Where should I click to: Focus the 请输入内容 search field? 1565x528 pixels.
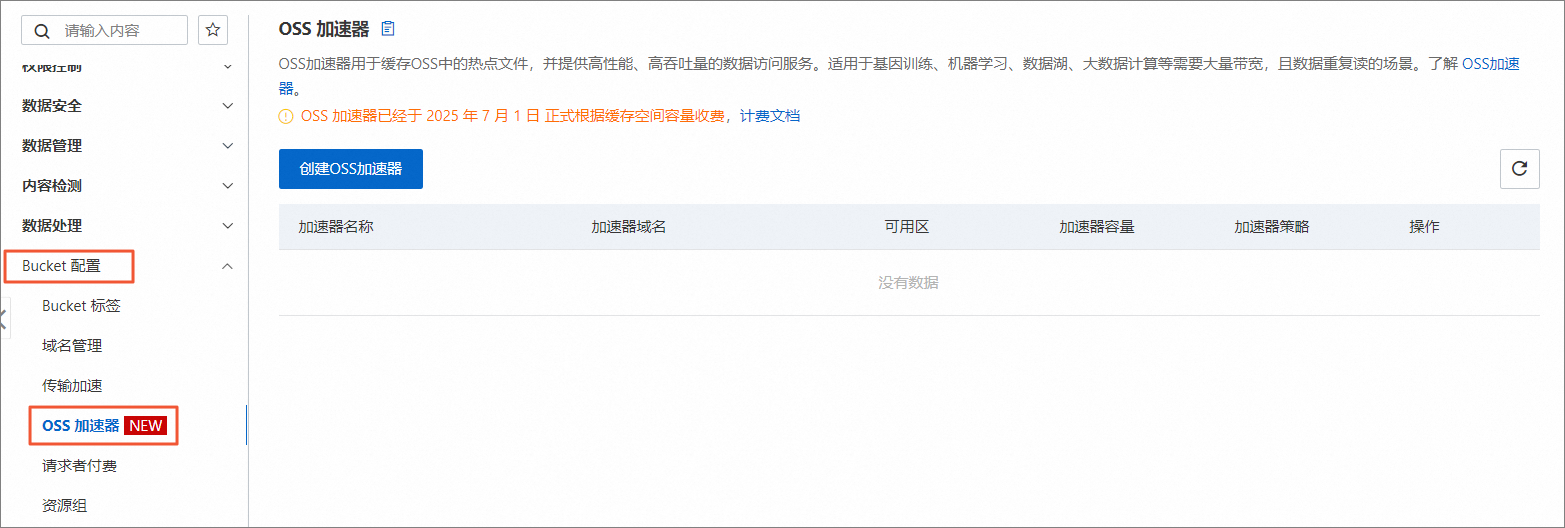[x=104, y=30]
